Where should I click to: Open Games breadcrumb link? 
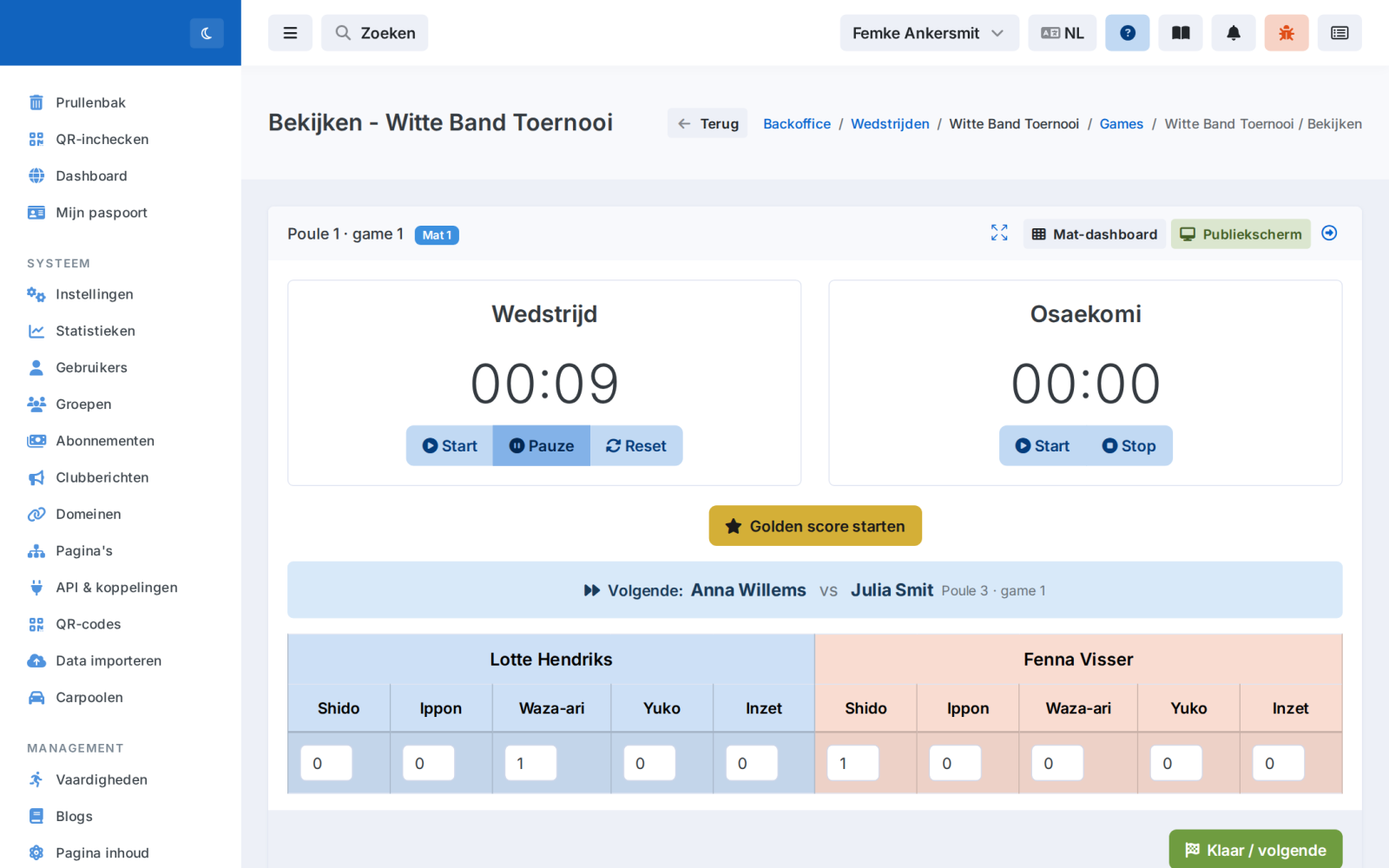tap(1122, 123)
